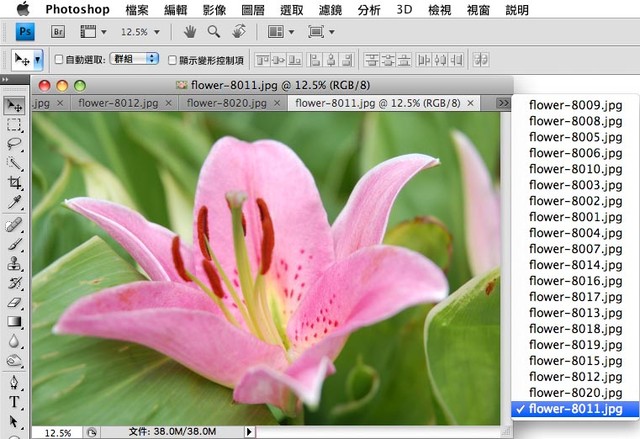Select the Move tool in the toolbox

pyautogui.click(x=15, y=106)
